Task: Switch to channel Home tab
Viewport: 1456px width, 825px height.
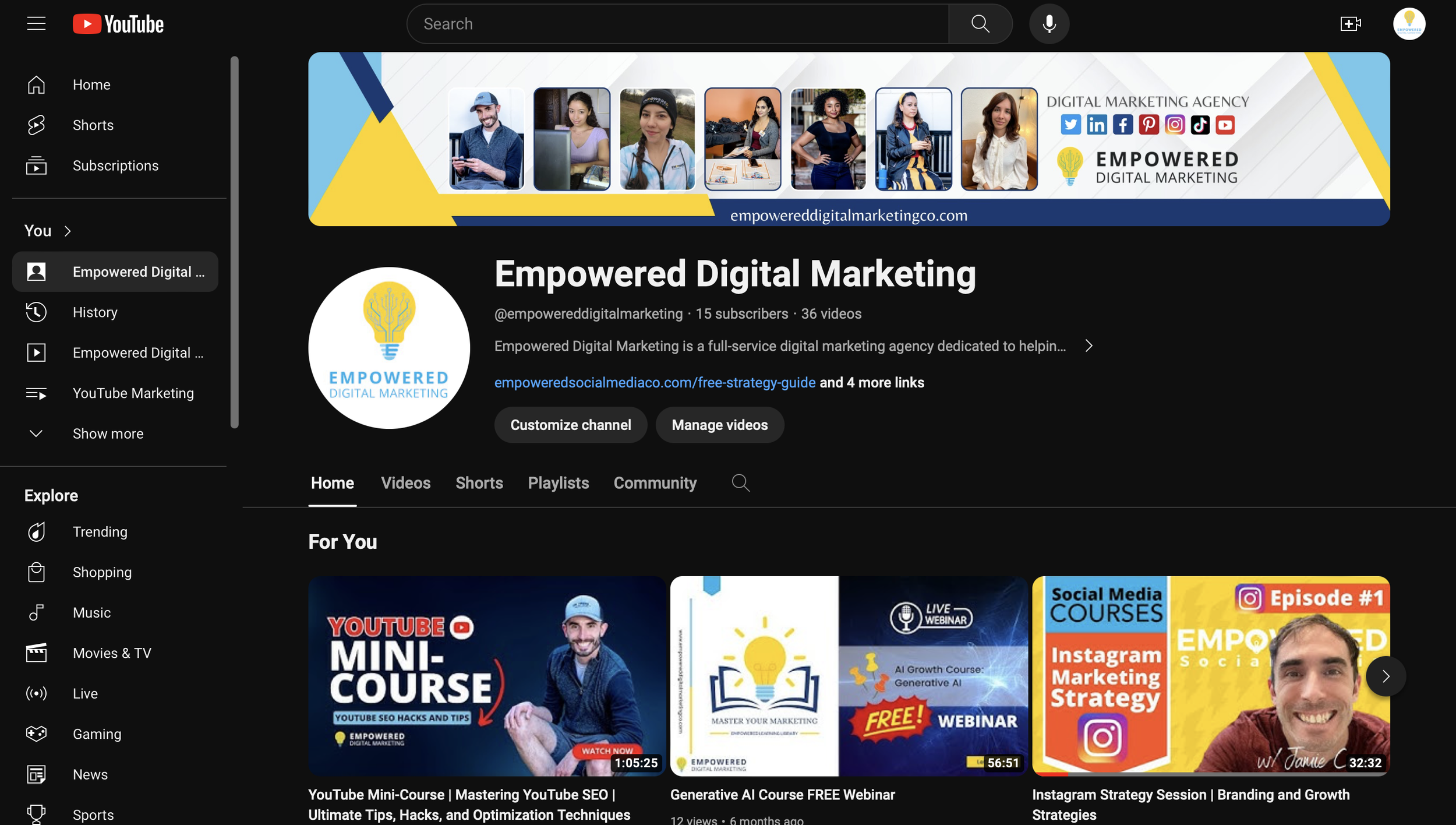Action: [332, 483]
